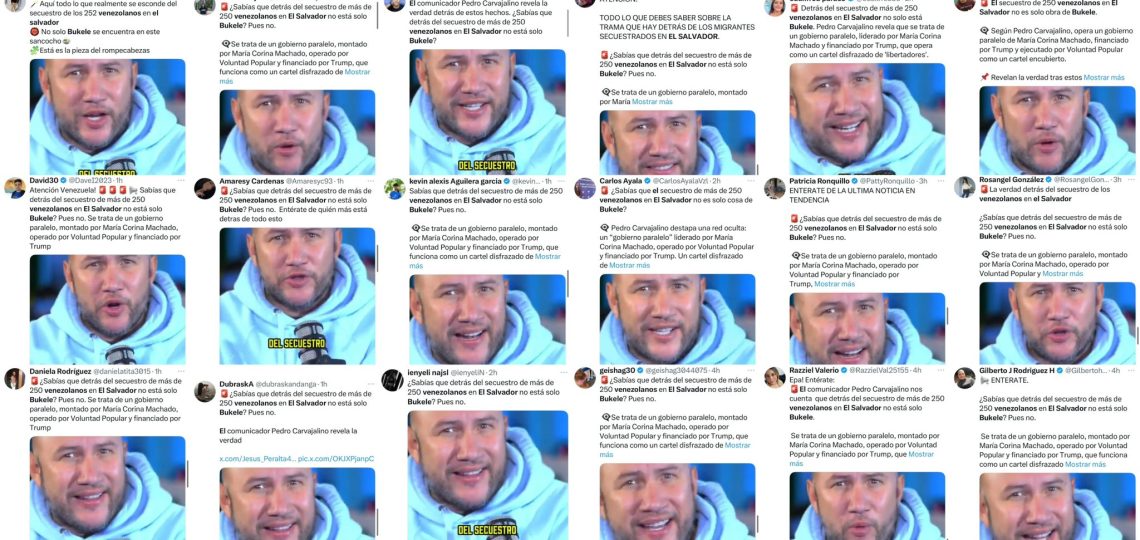This screenshot has height=540, width=1140.
Task: Click Mostrar más in Patricia Ronquillo's tweet
Action: pos(835,284)
